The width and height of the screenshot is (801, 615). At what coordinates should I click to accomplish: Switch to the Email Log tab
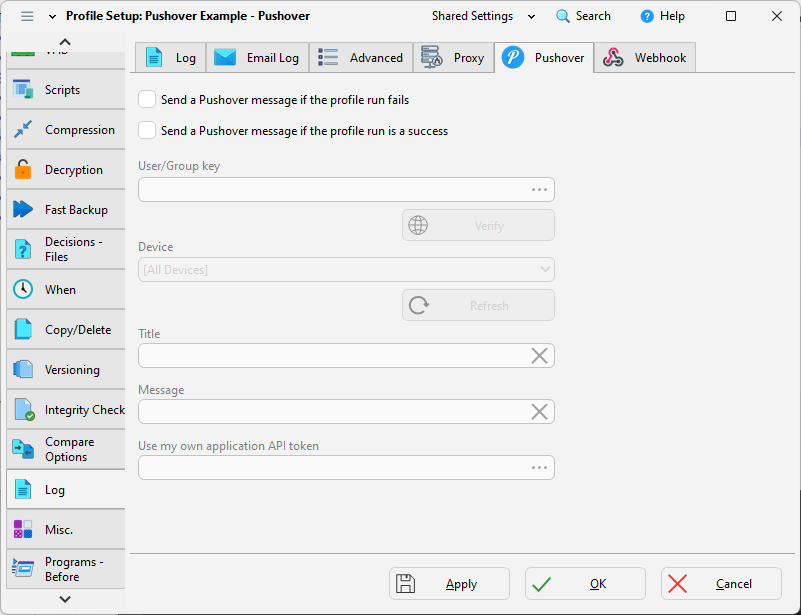(257, 58)
